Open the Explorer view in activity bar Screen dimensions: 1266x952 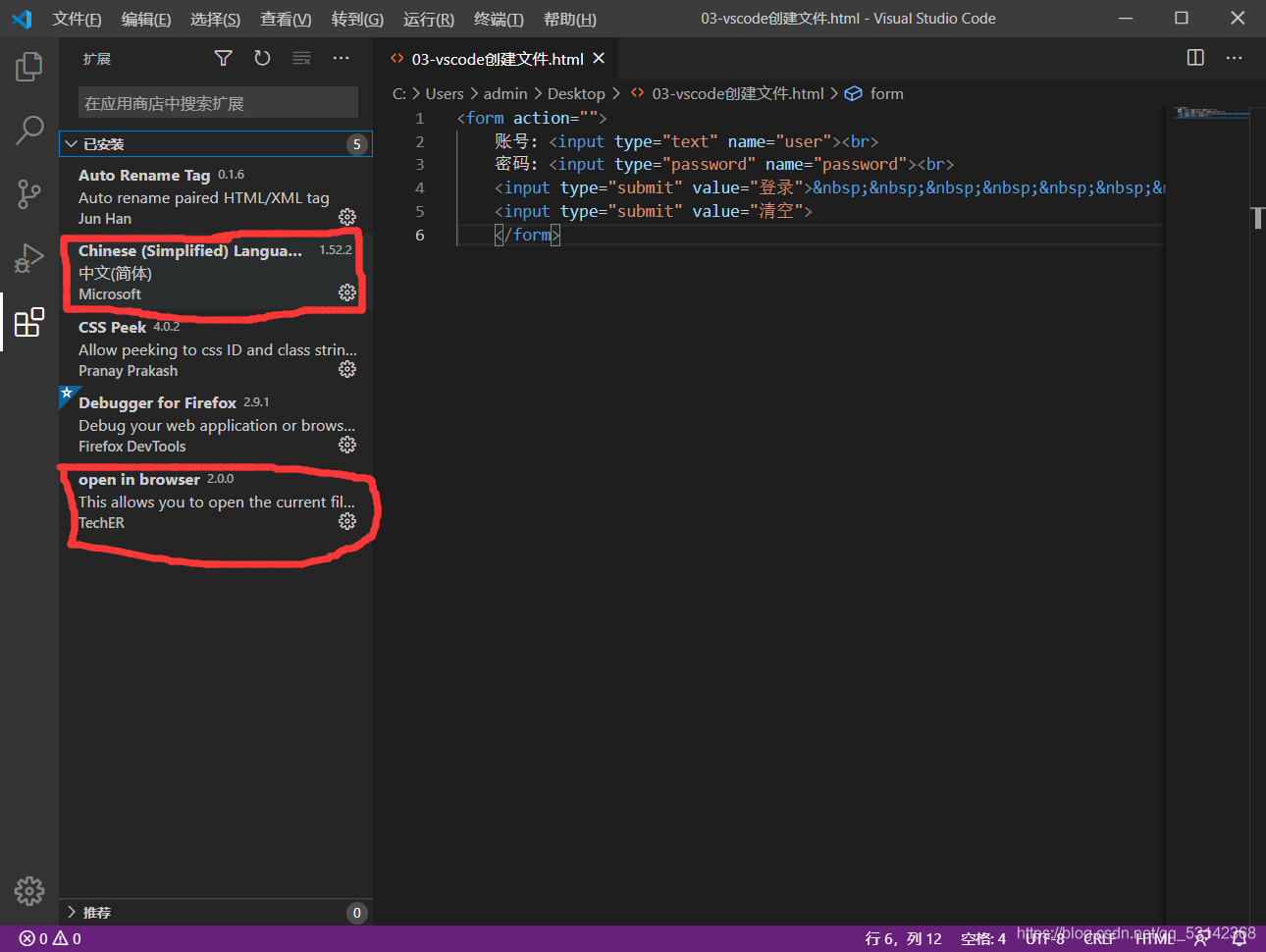pyautogui.click(x=29, y=67)
